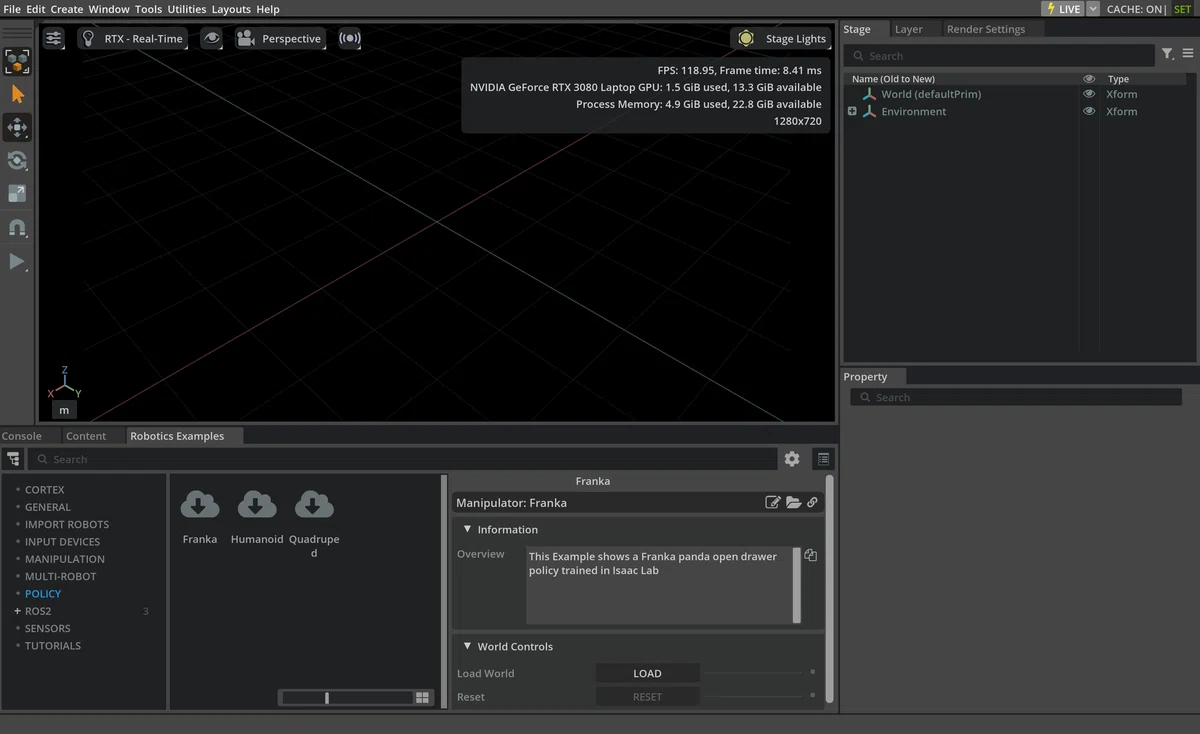The width and height of the screenshot is (1200, 734).
Task: Open viewport settings sliders icon
Action: pos(54,39)
